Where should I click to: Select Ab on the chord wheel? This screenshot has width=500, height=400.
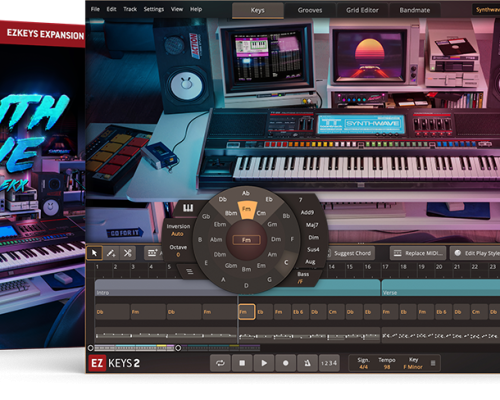(246, 193)
